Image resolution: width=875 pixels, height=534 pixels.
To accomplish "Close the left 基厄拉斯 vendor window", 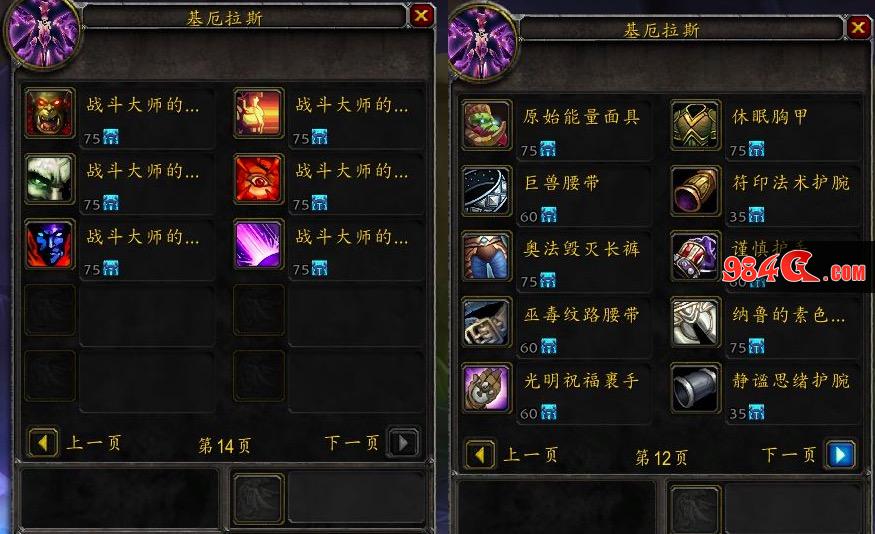I will coord(421,16).
